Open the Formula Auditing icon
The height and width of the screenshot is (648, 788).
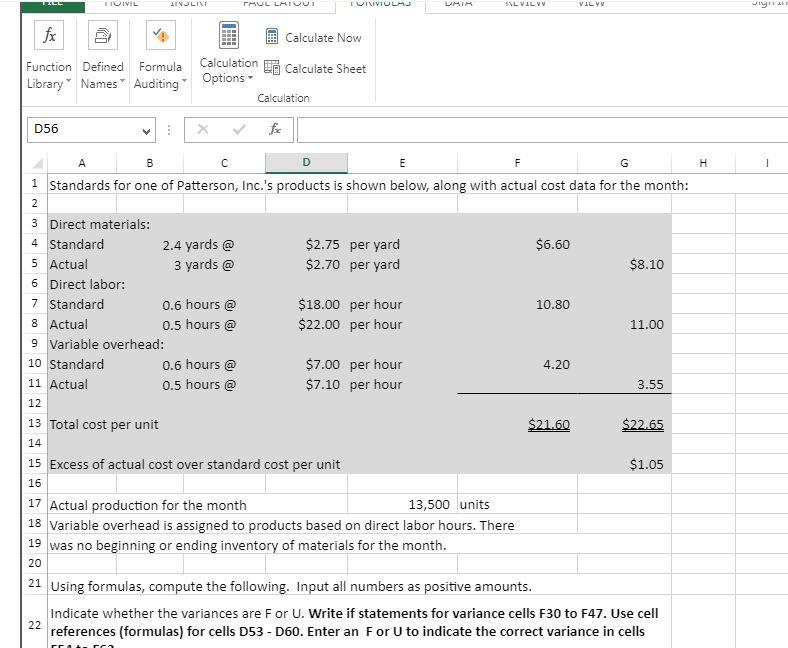point(161,35)
